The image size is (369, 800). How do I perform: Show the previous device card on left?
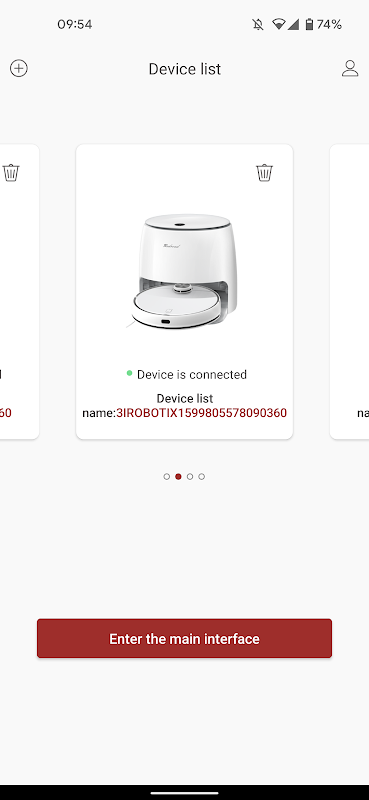click(x=19, y=291)
